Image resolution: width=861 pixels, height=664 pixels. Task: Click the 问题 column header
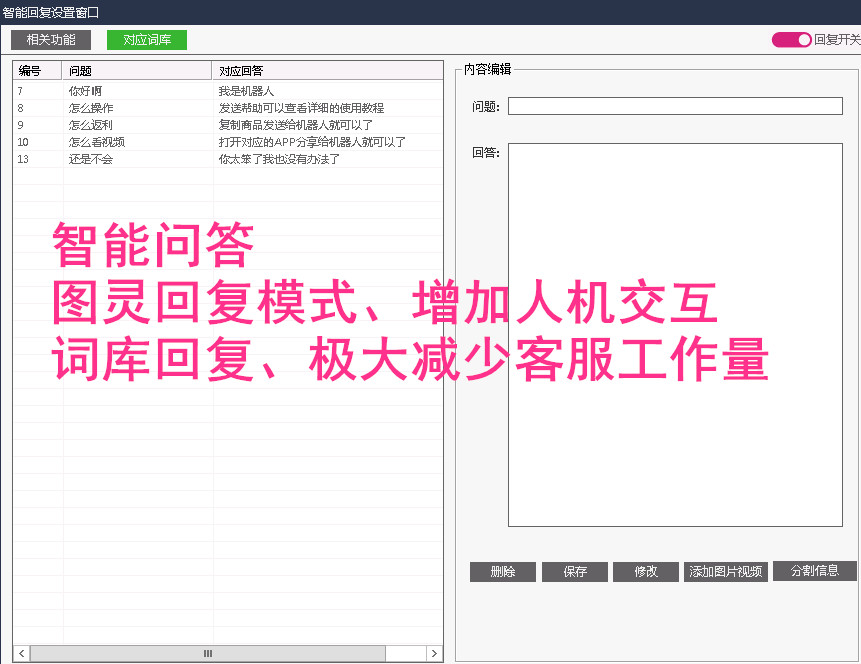click(x=137, y=71)
